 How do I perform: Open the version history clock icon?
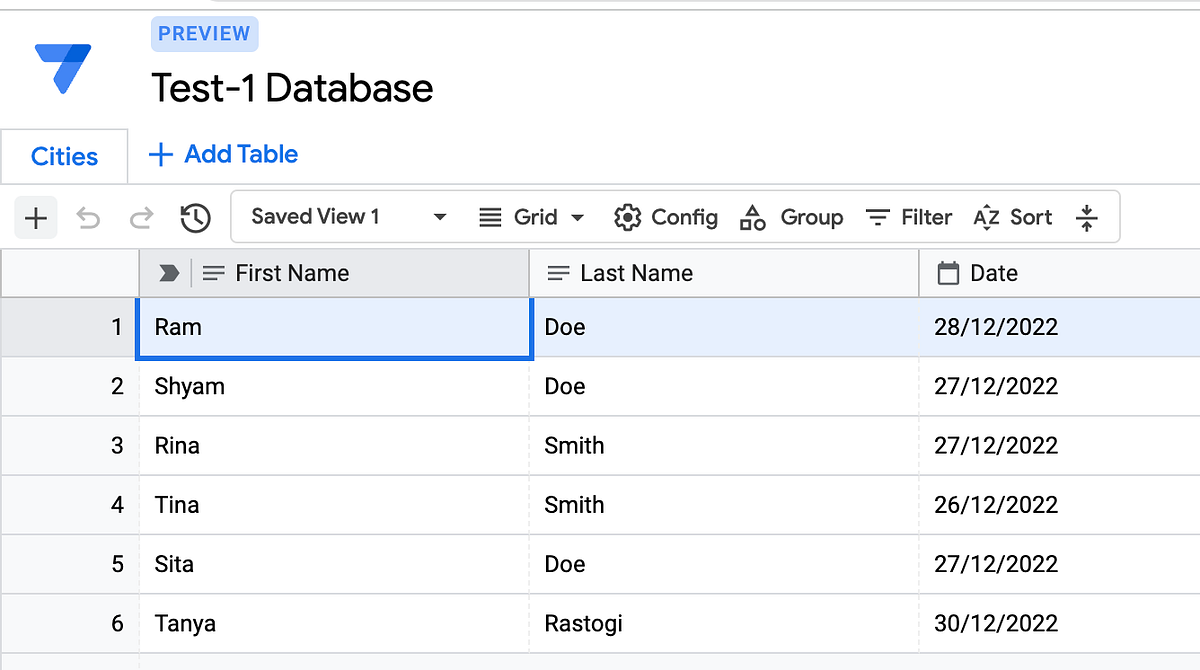tap(195, 218)
